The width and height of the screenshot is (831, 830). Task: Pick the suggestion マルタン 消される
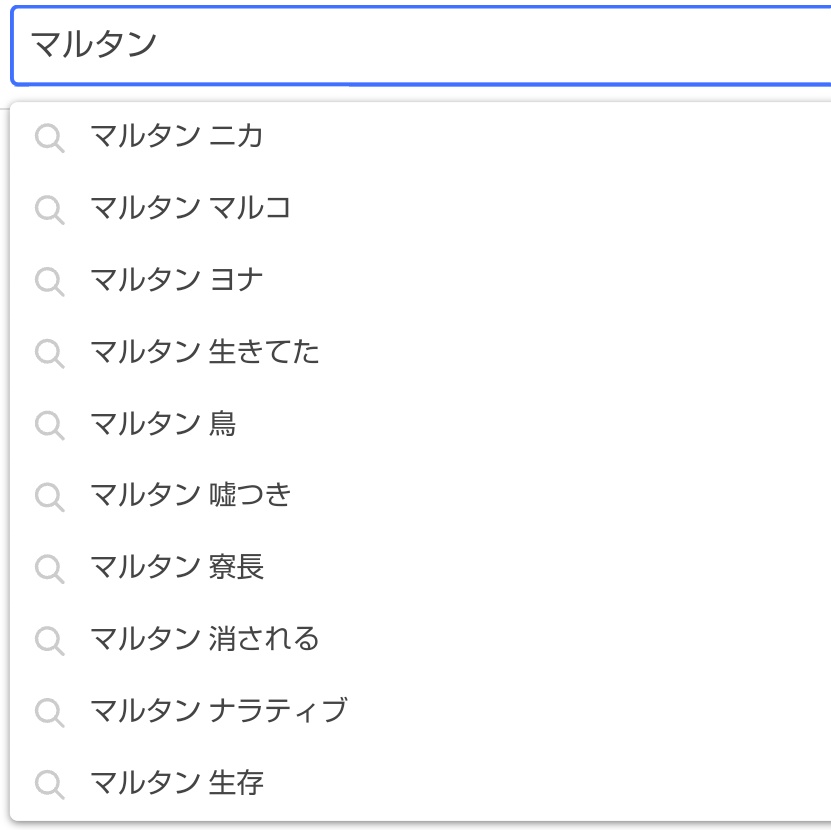pyautogui.click(x=421, y=640)
